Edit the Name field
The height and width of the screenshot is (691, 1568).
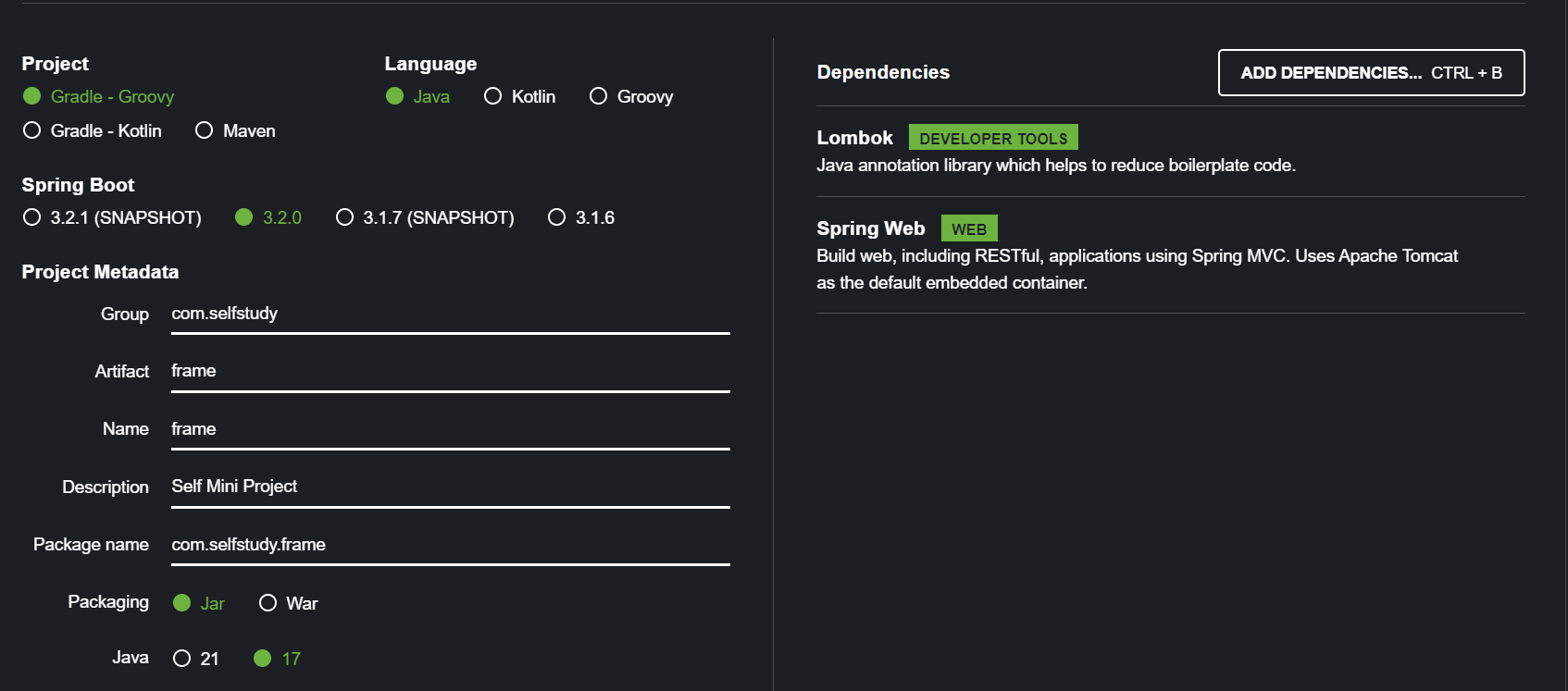click(451, 430)
